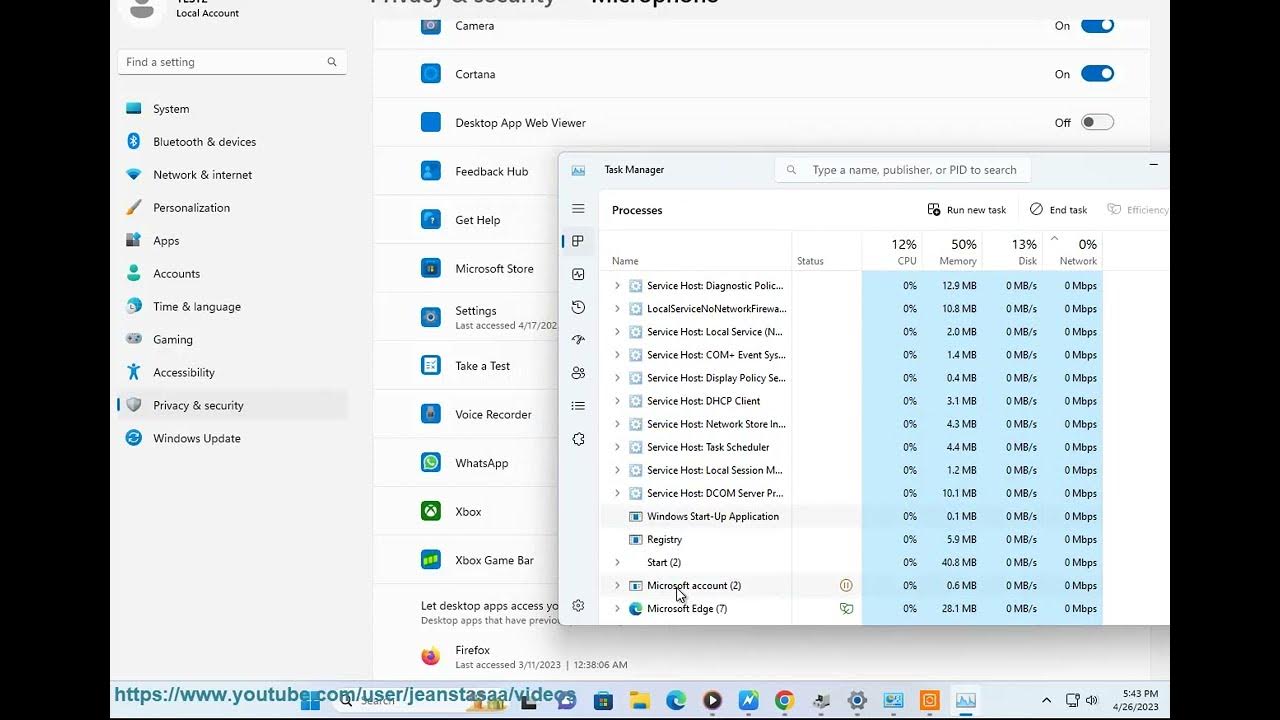Expand Start (2) process group

click(617, 562)
